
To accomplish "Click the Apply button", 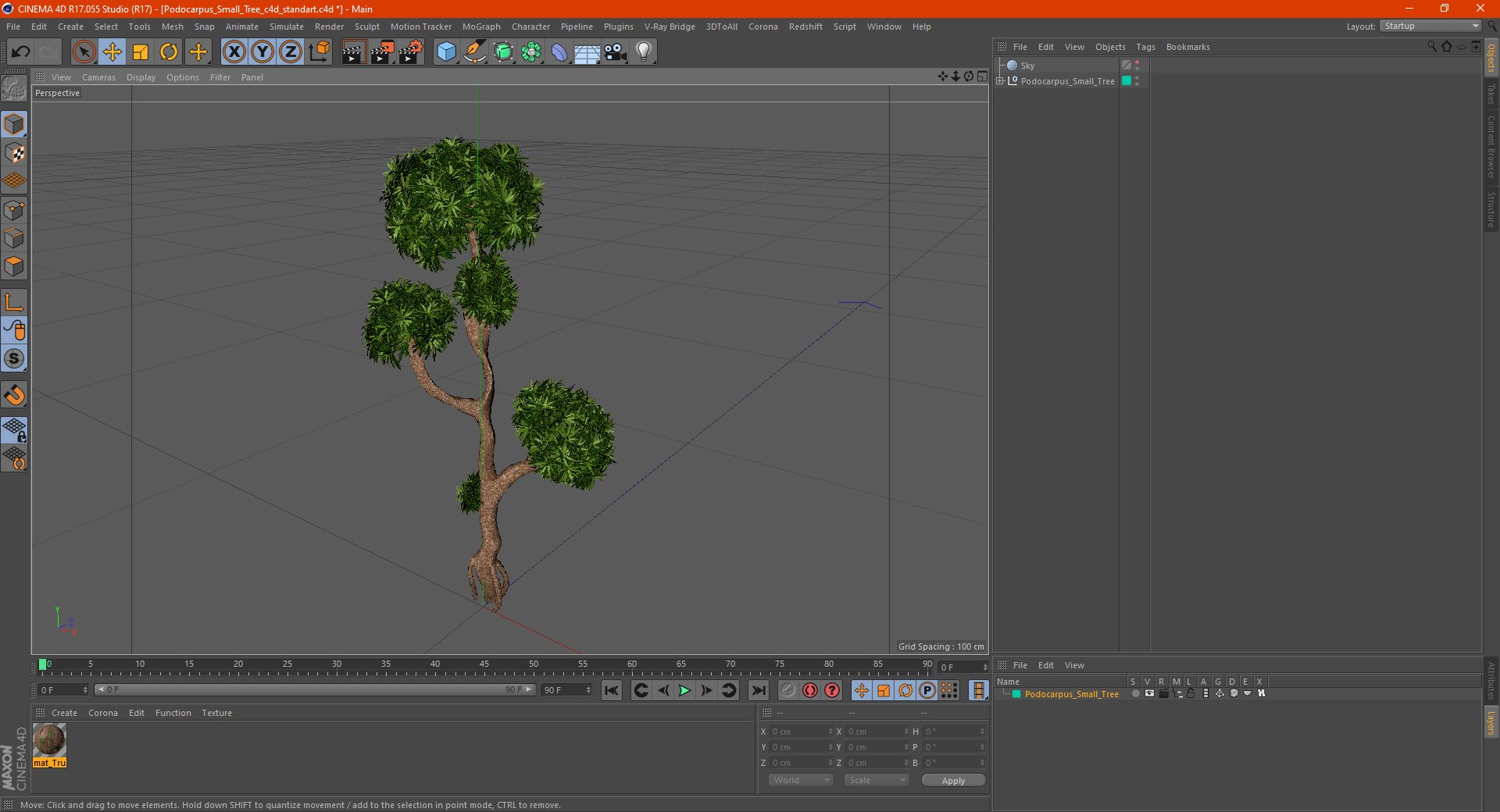I will (x=953, y=780).
